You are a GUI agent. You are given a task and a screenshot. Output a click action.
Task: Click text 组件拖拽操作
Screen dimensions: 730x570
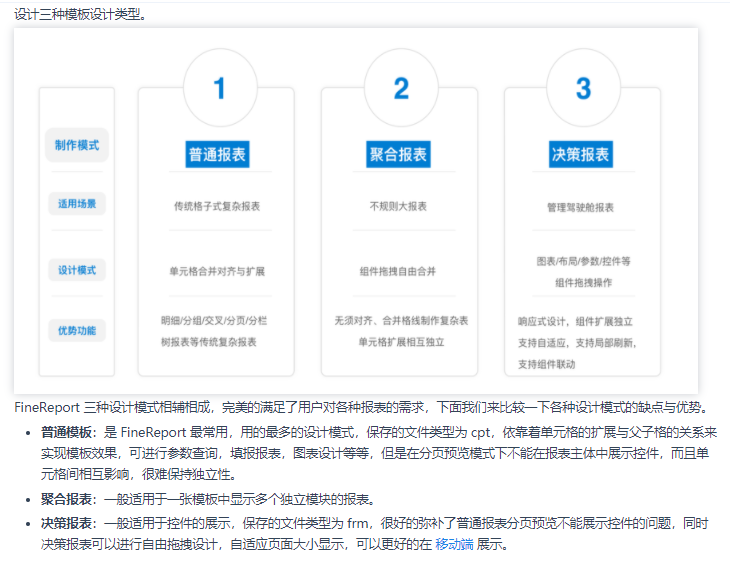pos(583,282)
